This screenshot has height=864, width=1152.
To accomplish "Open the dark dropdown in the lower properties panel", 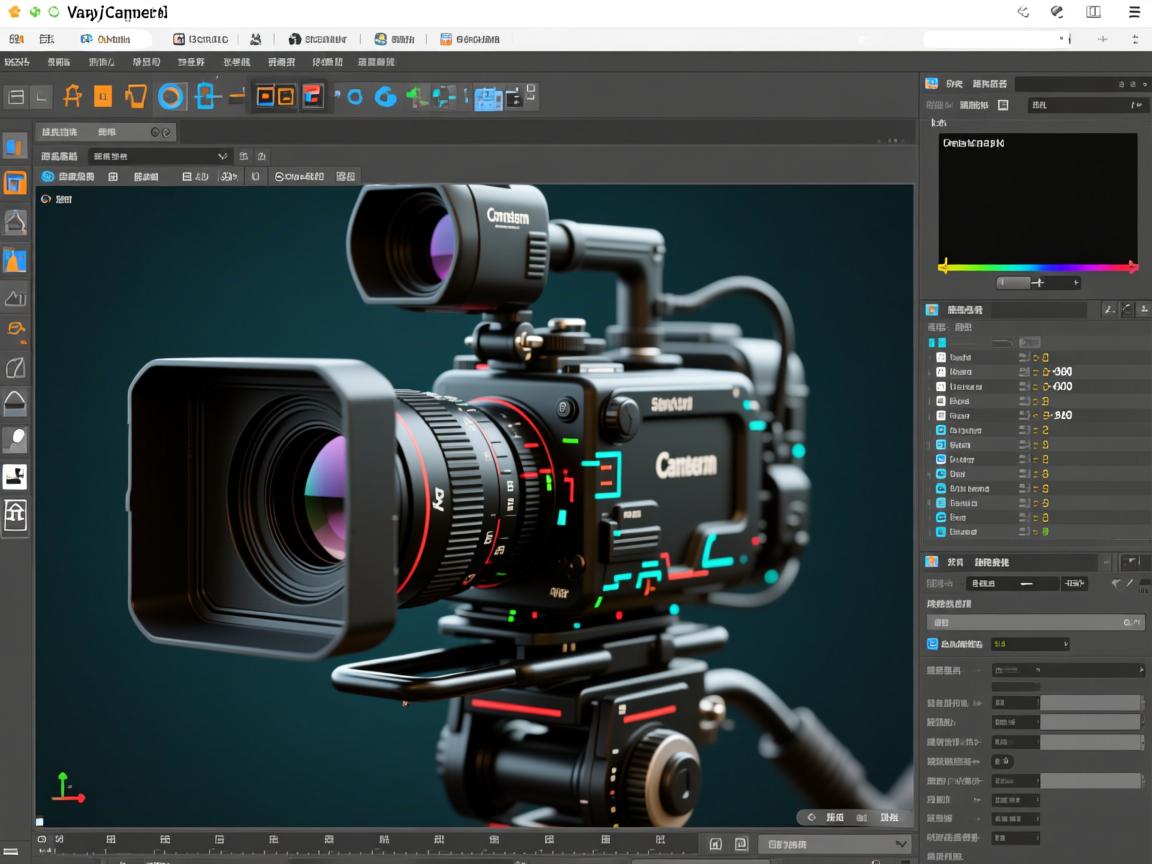I will [x=1067, y=670].
